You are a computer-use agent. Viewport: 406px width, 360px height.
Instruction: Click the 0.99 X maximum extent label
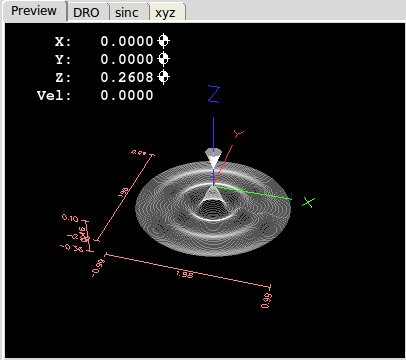tap(267, 301)
